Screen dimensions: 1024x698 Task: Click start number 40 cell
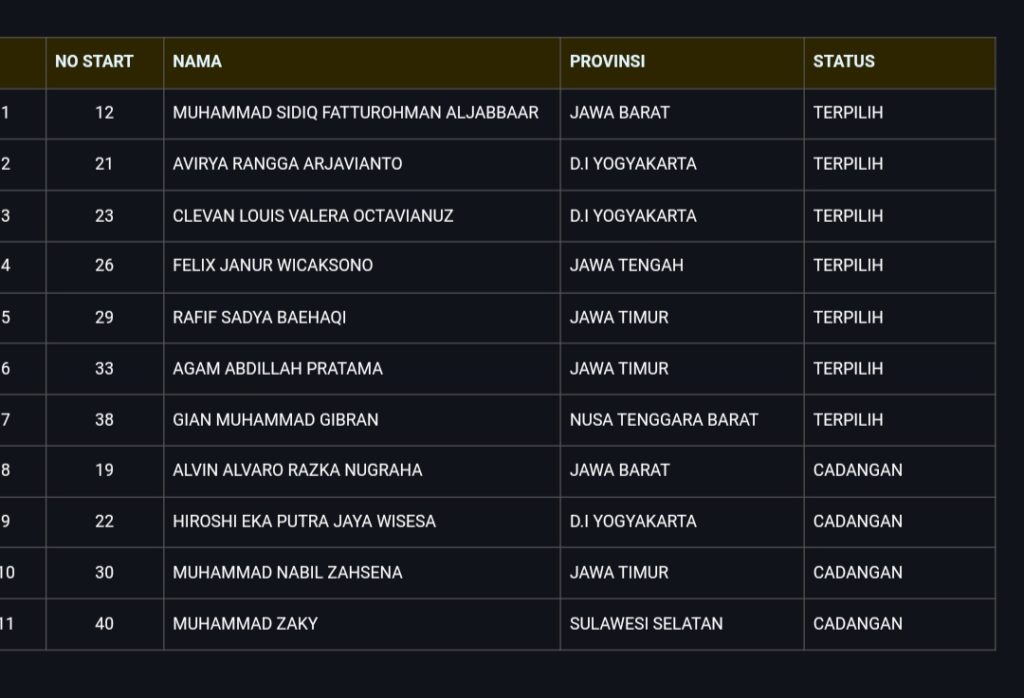click(104, 624)
